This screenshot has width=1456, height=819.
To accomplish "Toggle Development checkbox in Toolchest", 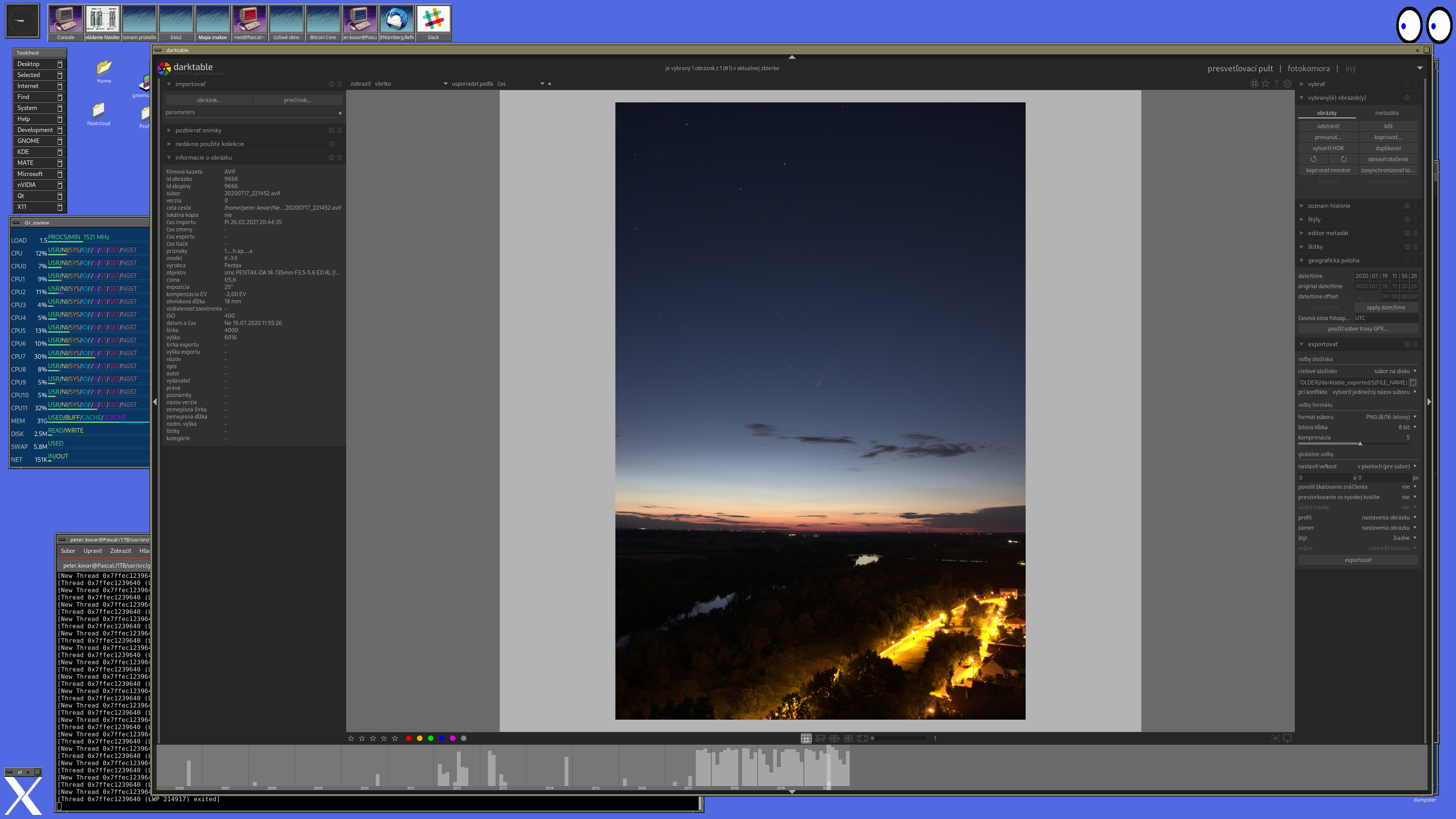I will coord(60,130).
